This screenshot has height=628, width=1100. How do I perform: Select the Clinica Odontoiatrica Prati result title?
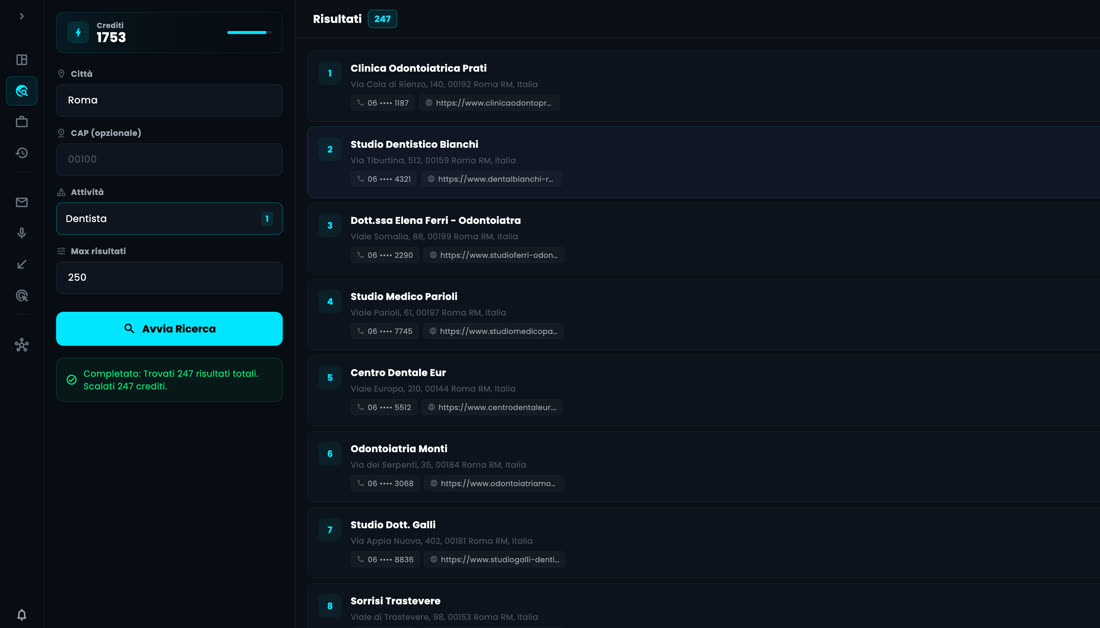[x=418, y=68]
